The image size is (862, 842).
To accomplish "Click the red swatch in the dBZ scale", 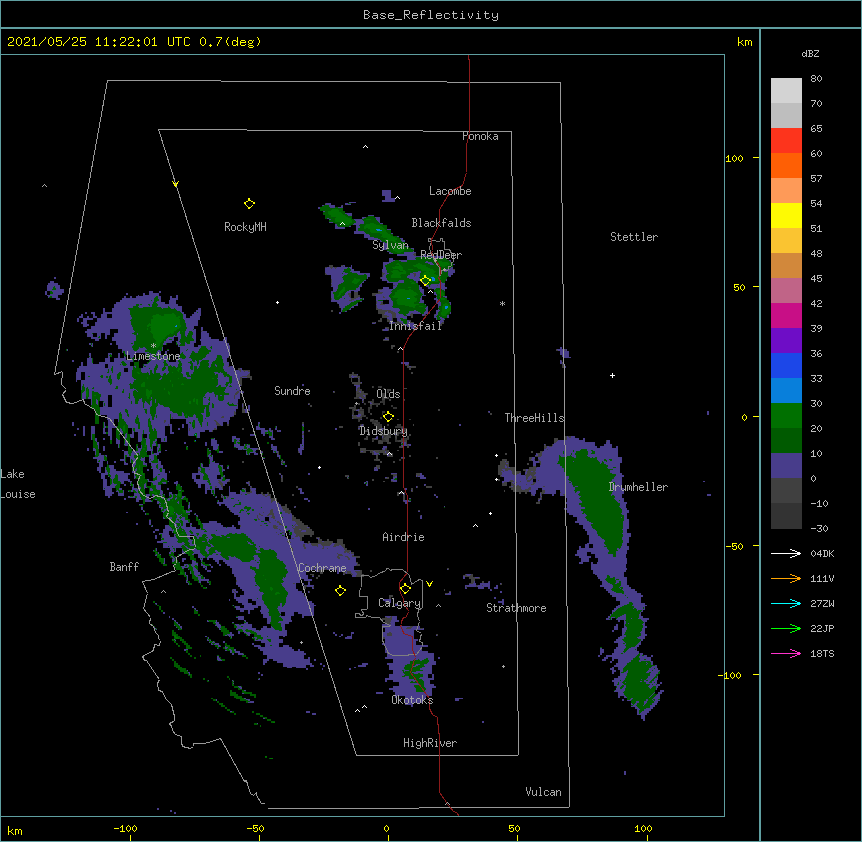I will tap(786, 141).
